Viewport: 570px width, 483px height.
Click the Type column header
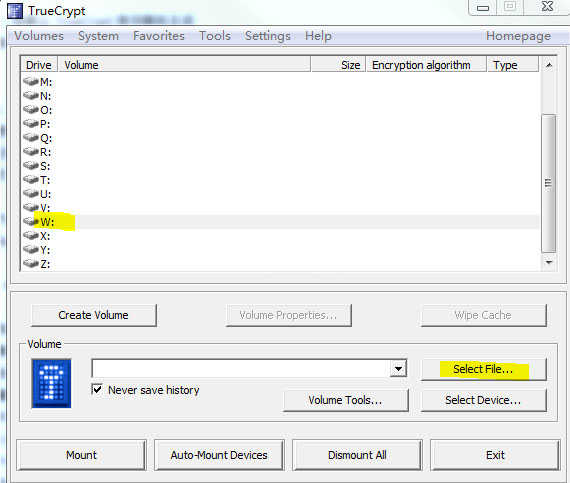pos(513,65)
